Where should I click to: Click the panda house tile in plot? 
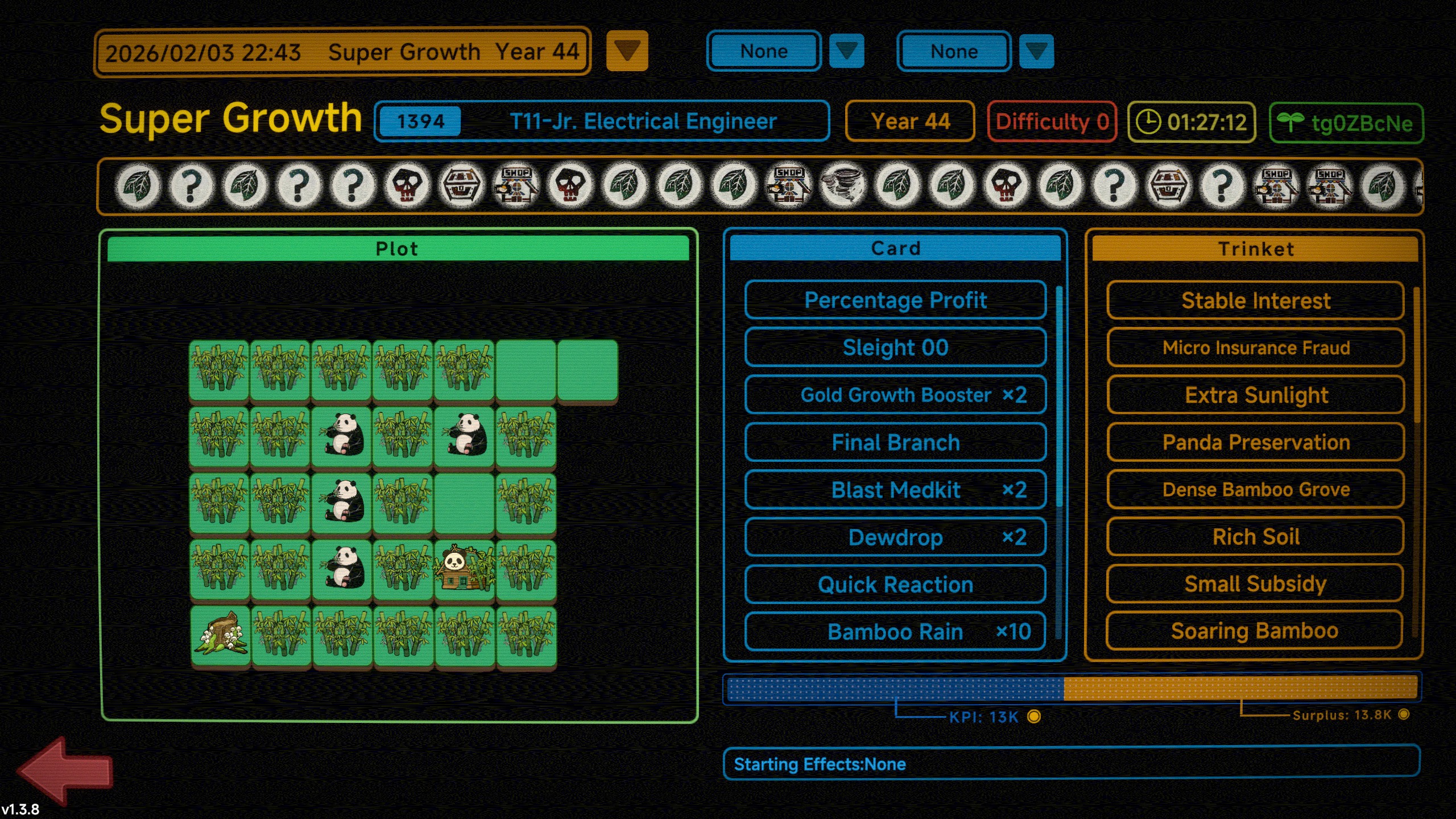[x=464, y=569]
